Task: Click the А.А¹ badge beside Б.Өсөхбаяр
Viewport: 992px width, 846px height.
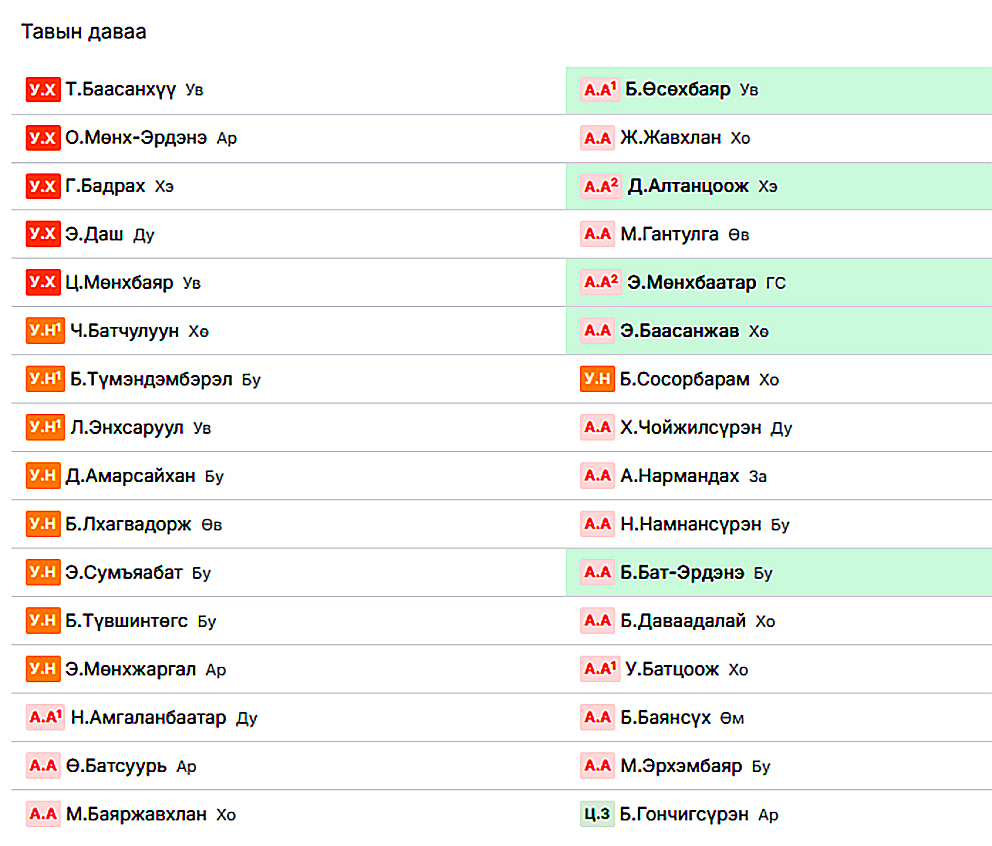Action: point(600,89)
